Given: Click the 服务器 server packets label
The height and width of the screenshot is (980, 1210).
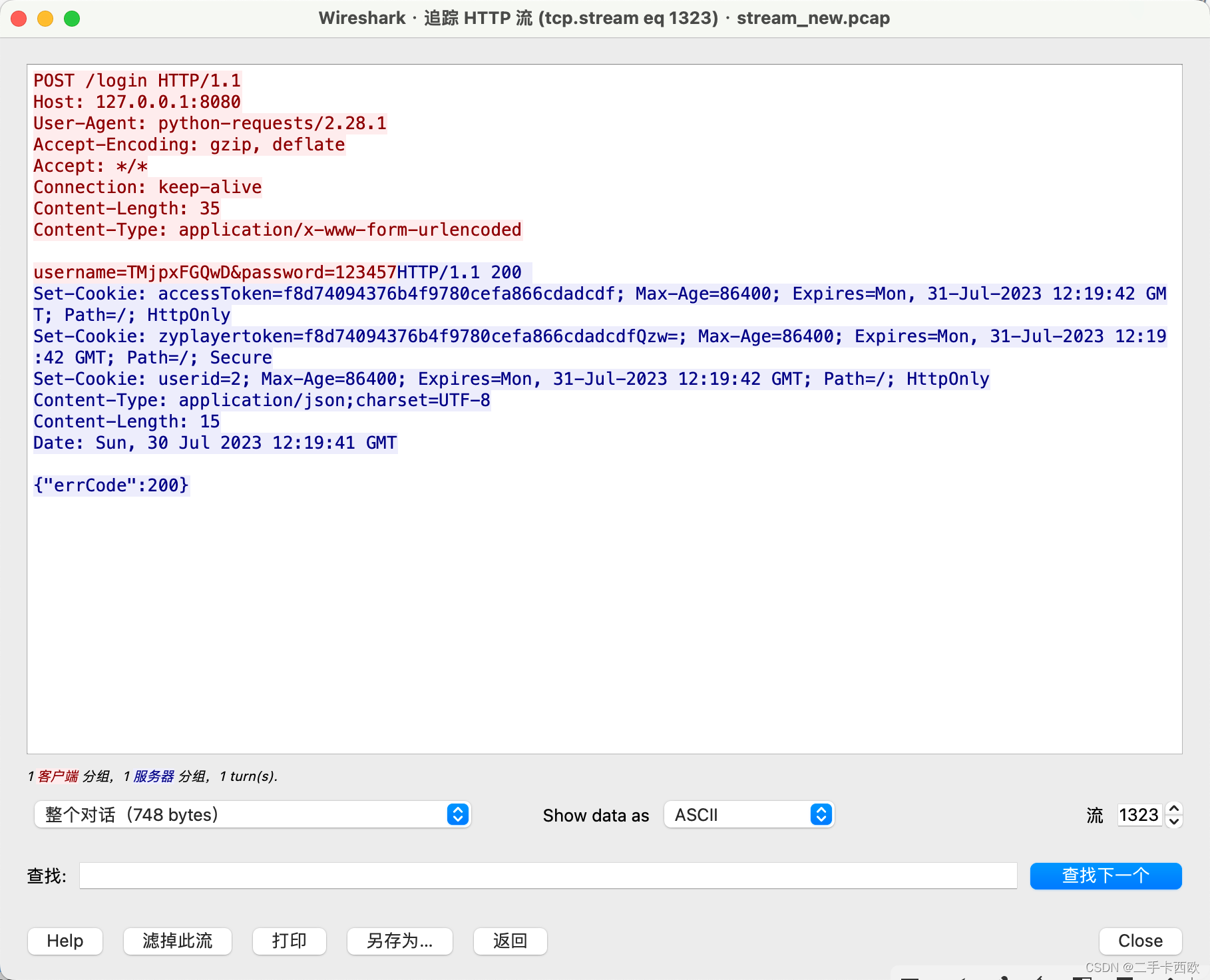Looking at the screenshot, I should (x=154, y=776).
